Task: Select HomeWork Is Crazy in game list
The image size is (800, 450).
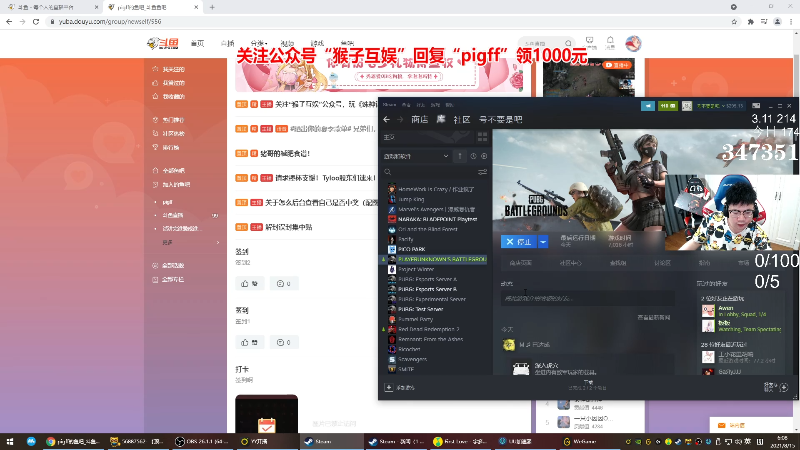Action: pyautogui.click(x=435, y=189)
